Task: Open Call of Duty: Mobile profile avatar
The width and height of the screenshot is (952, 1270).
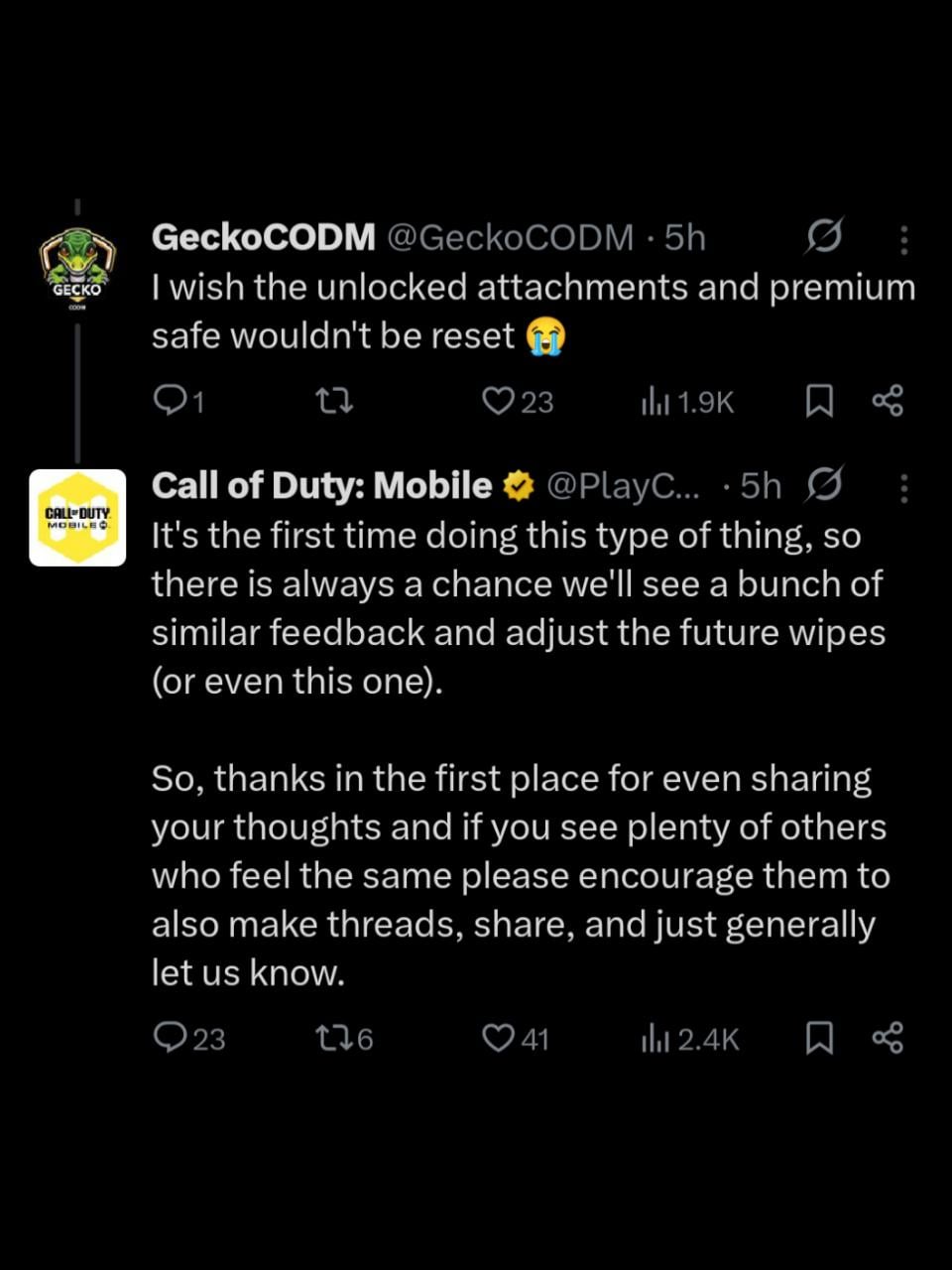Action: 77,518
